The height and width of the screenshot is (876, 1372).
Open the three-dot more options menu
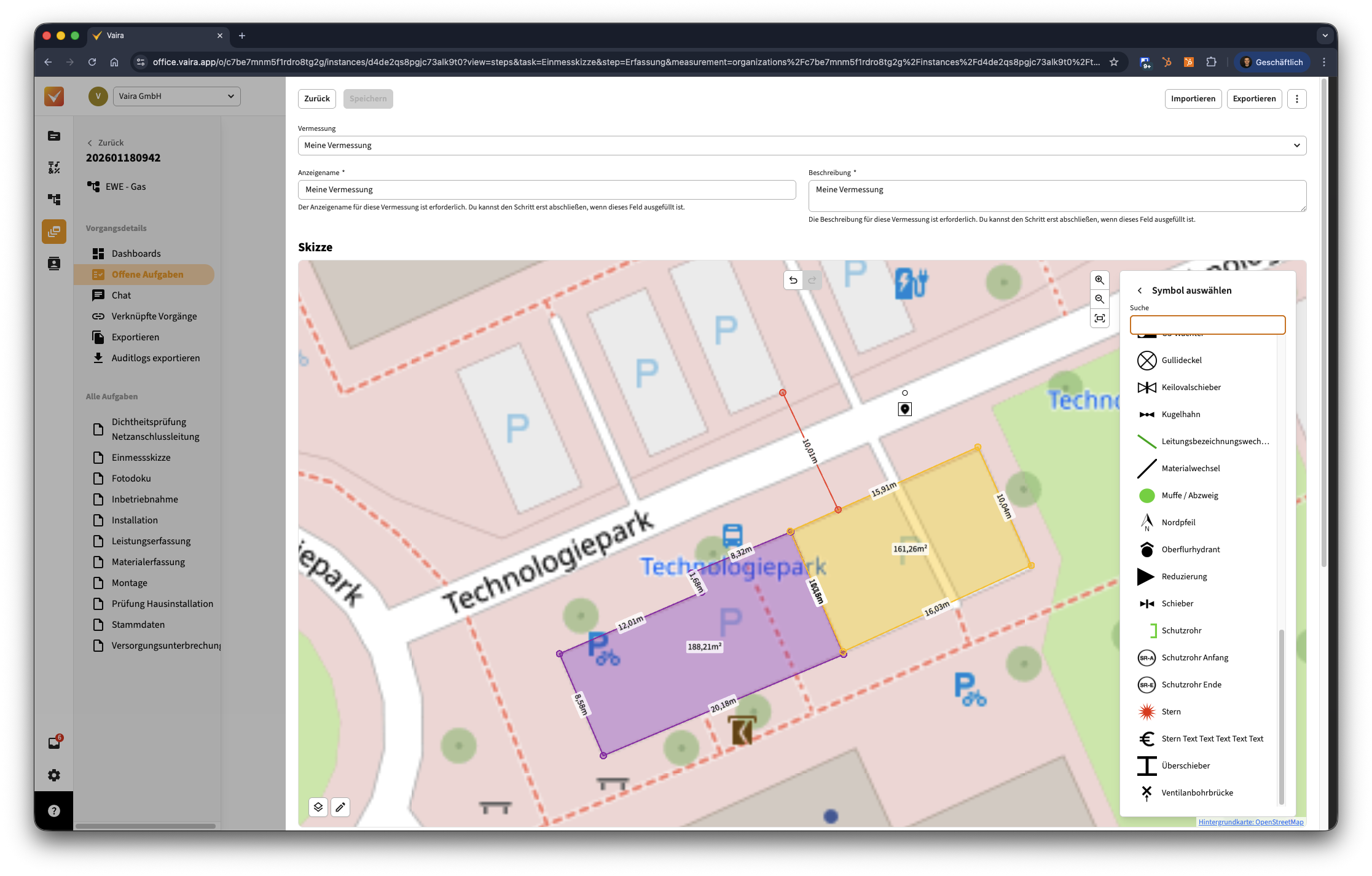point(1296,99)
